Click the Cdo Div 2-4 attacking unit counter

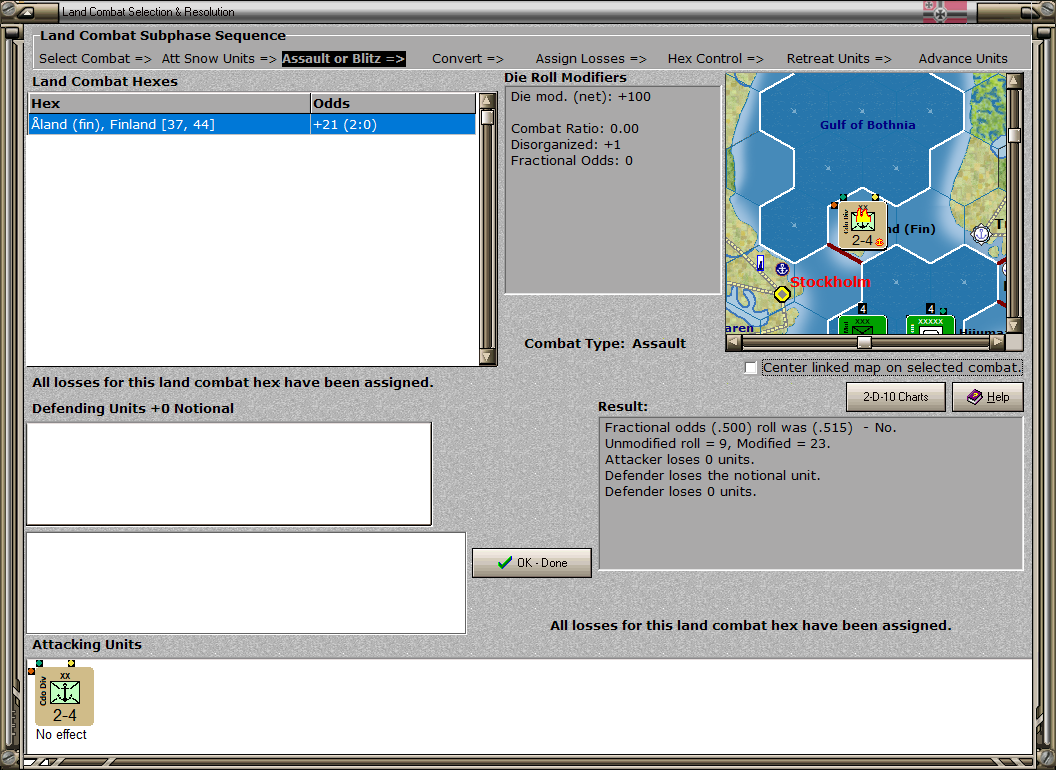pyautogui.click(x=65, y=696)
